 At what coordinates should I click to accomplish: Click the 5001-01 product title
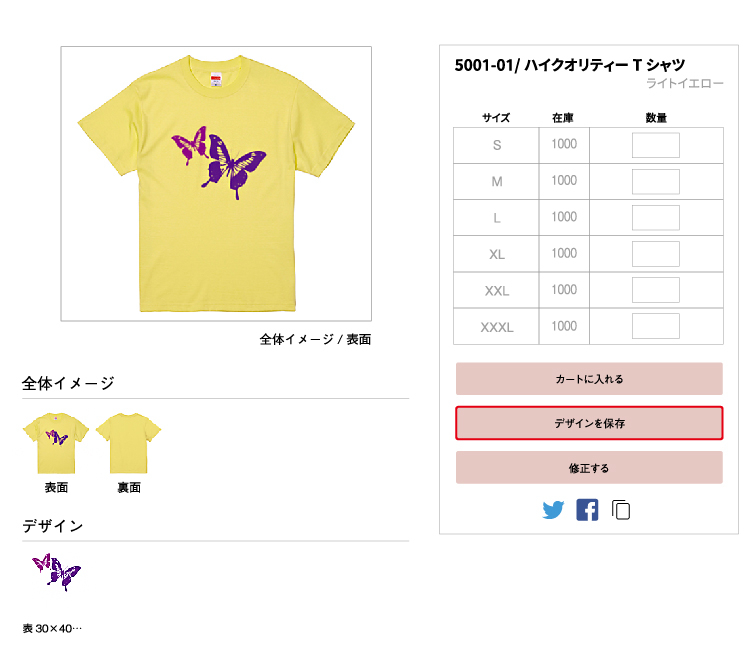tap(570, 65)
